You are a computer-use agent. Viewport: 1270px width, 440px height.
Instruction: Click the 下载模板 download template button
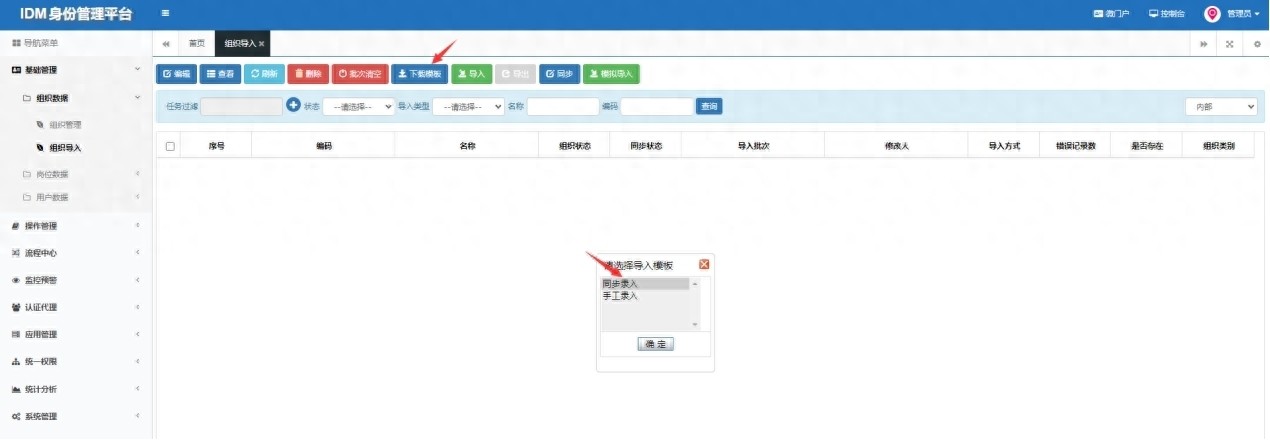[x=419, y=74]
